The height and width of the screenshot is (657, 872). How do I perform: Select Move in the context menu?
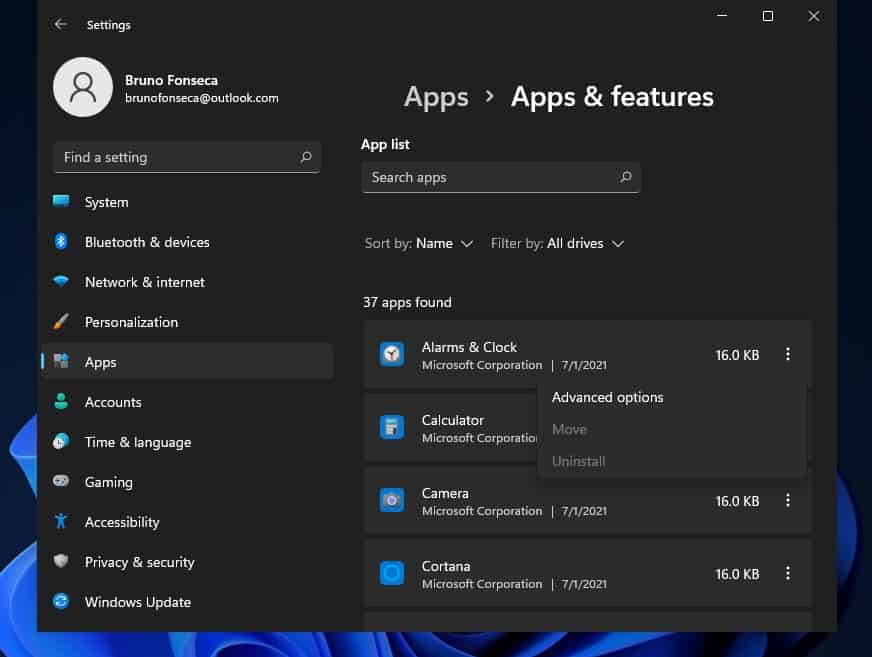(569, 429)
